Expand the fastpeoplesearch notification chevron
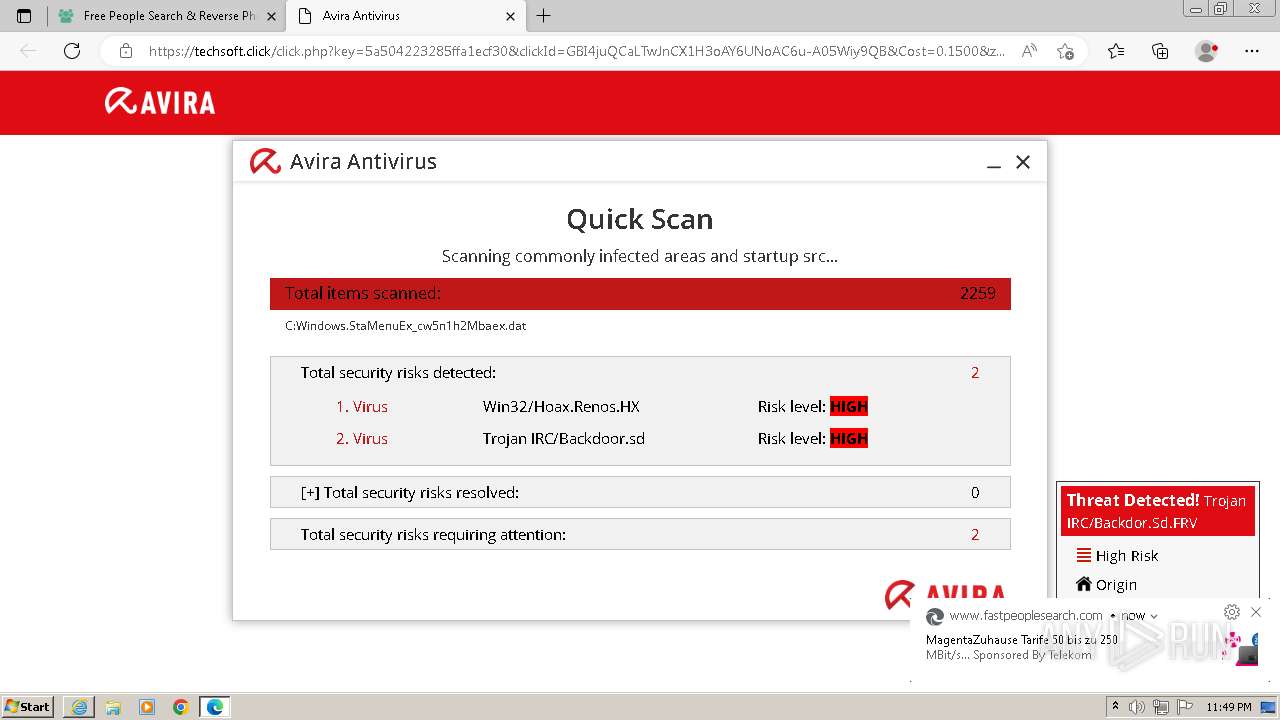Screen dimensions: 1280x720 tap(1154, 616)
